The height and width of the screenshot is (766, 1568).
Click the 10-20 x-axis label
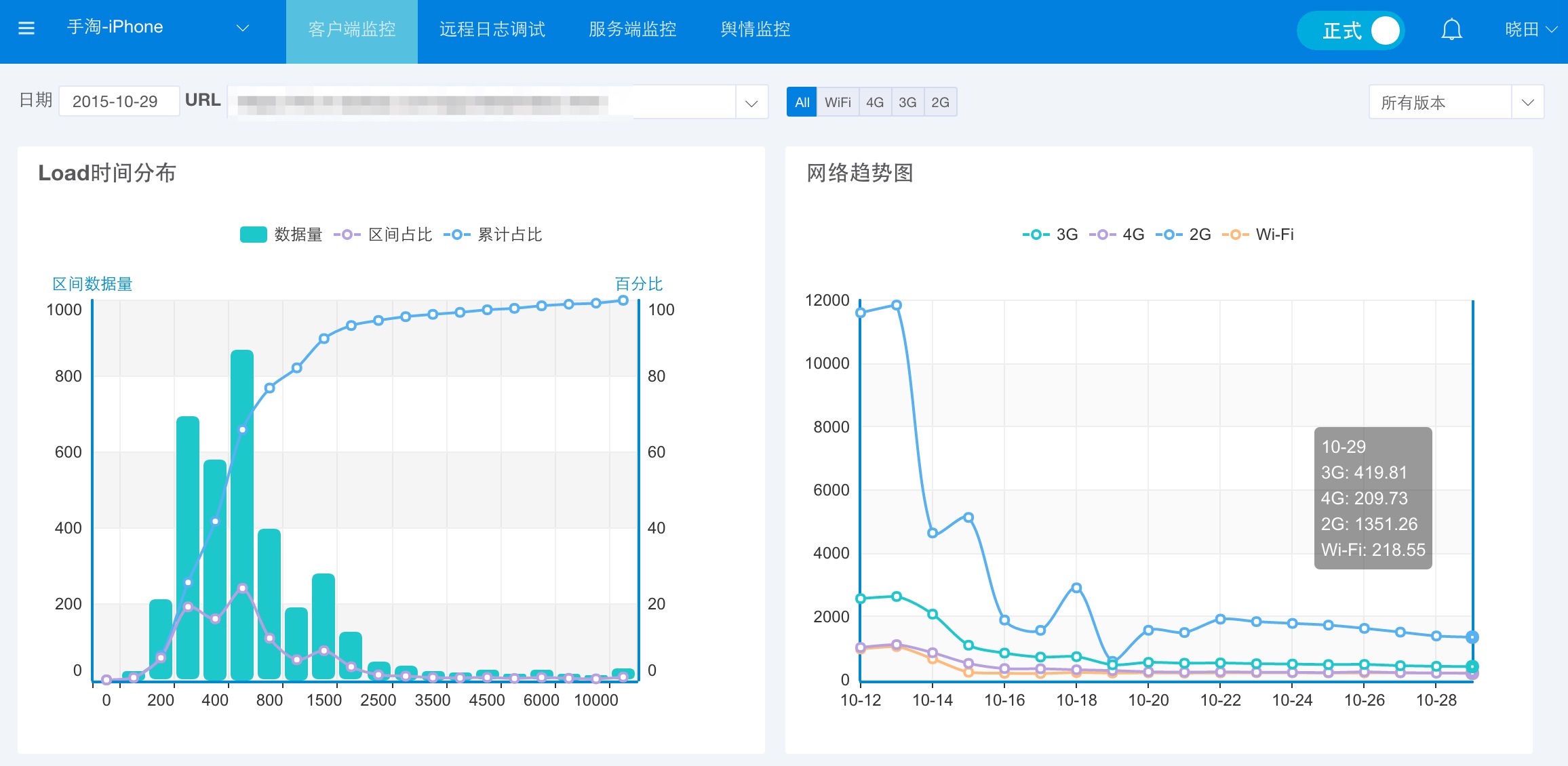pyautogui.click(x=1148, y=700)
